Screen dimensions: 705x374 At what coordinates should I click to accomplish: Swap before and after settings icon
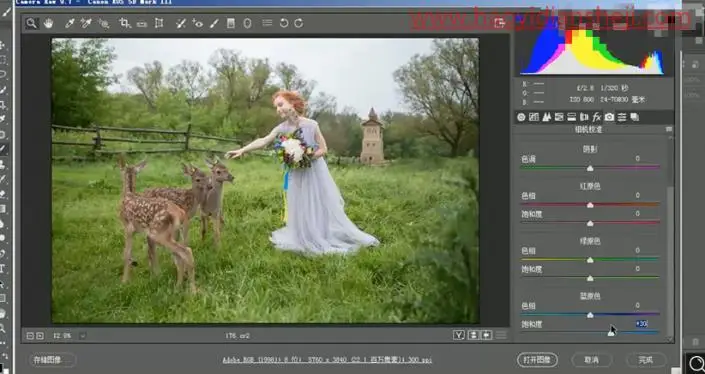(x=486, y=335)
